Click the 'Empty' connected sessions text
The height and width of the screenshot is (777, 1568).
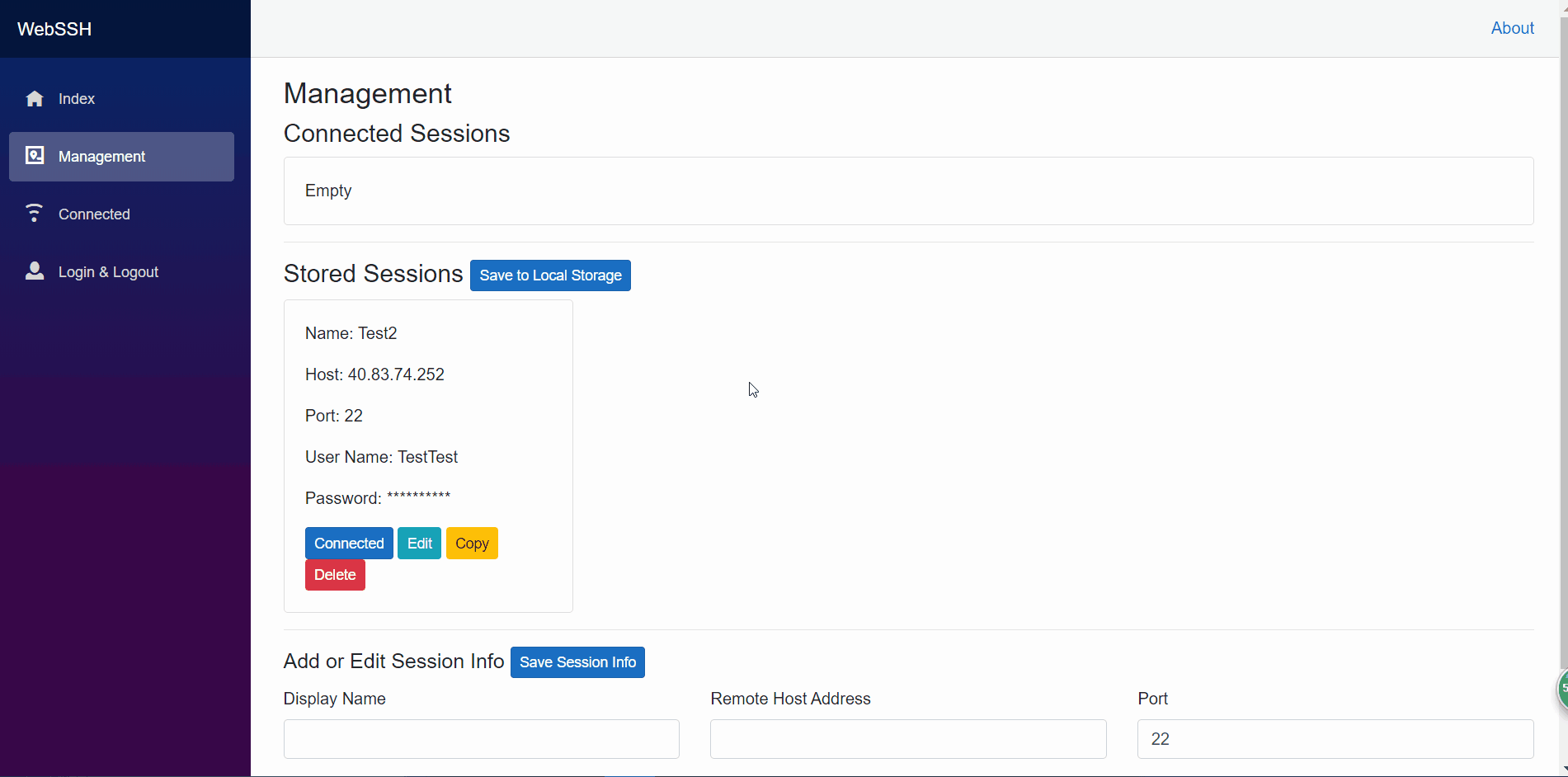(328, 191)
